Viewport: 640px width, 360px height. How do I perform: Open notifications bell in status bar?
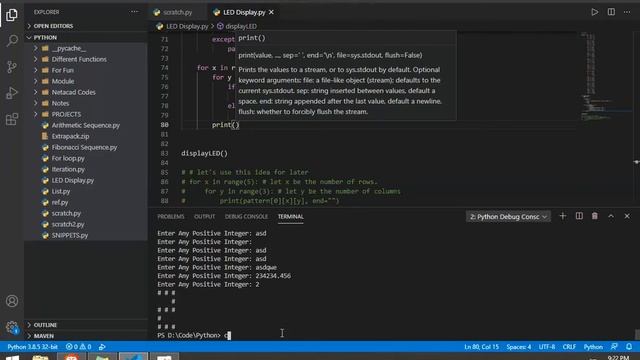tap(629, 347)
